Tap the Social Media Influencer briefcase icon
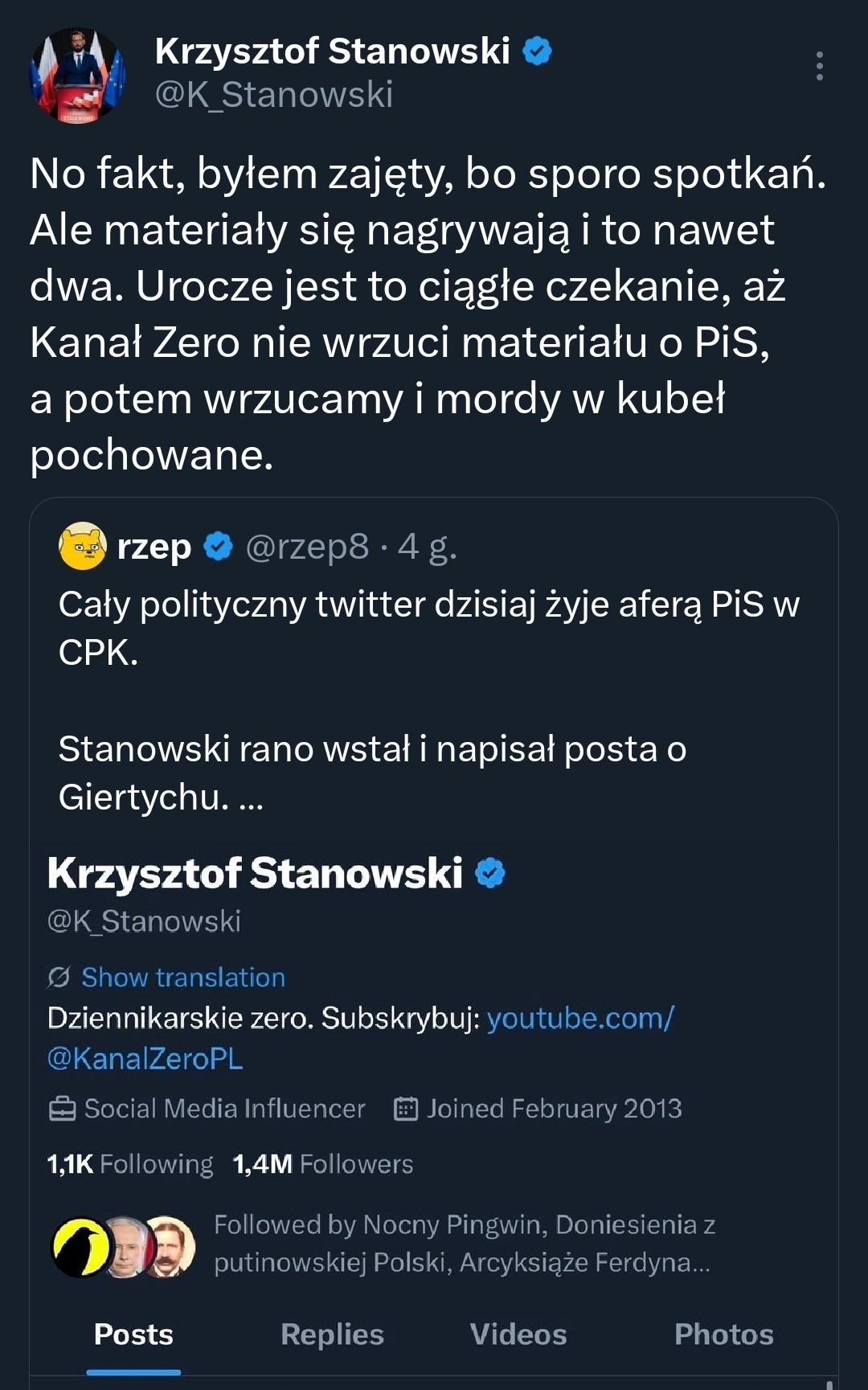 click(63, 1109)
